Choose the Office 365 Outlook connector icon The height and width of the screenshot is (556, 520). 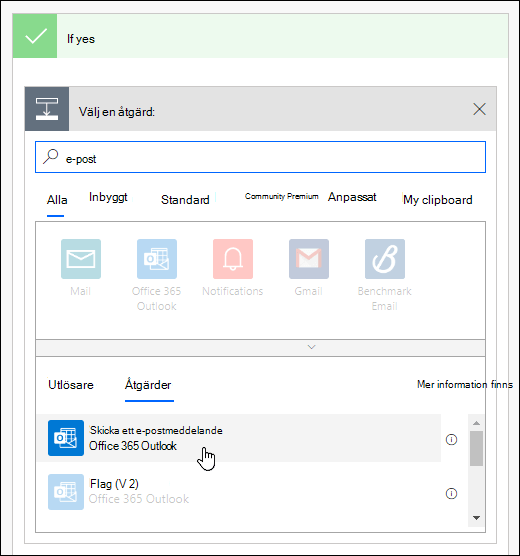coord(157,259)
